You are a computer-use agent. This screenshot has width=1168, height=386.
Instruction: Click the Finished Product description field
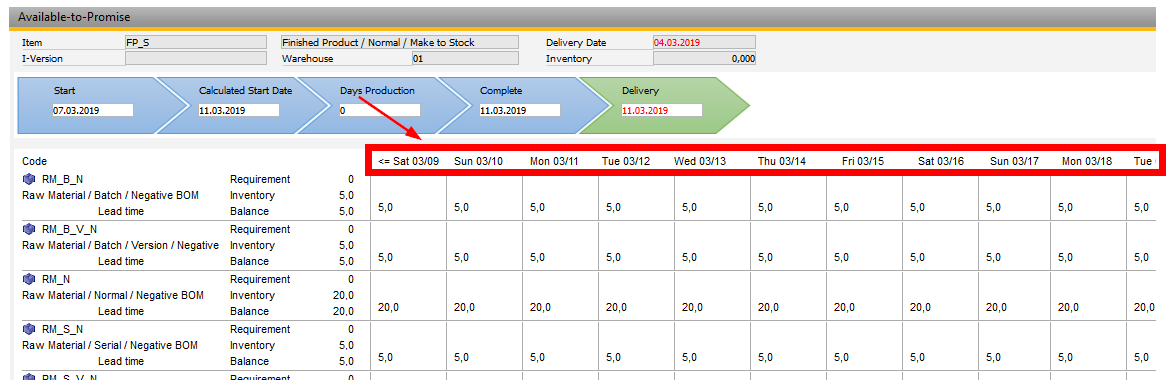pyautogui.click(x=399, y=42)
